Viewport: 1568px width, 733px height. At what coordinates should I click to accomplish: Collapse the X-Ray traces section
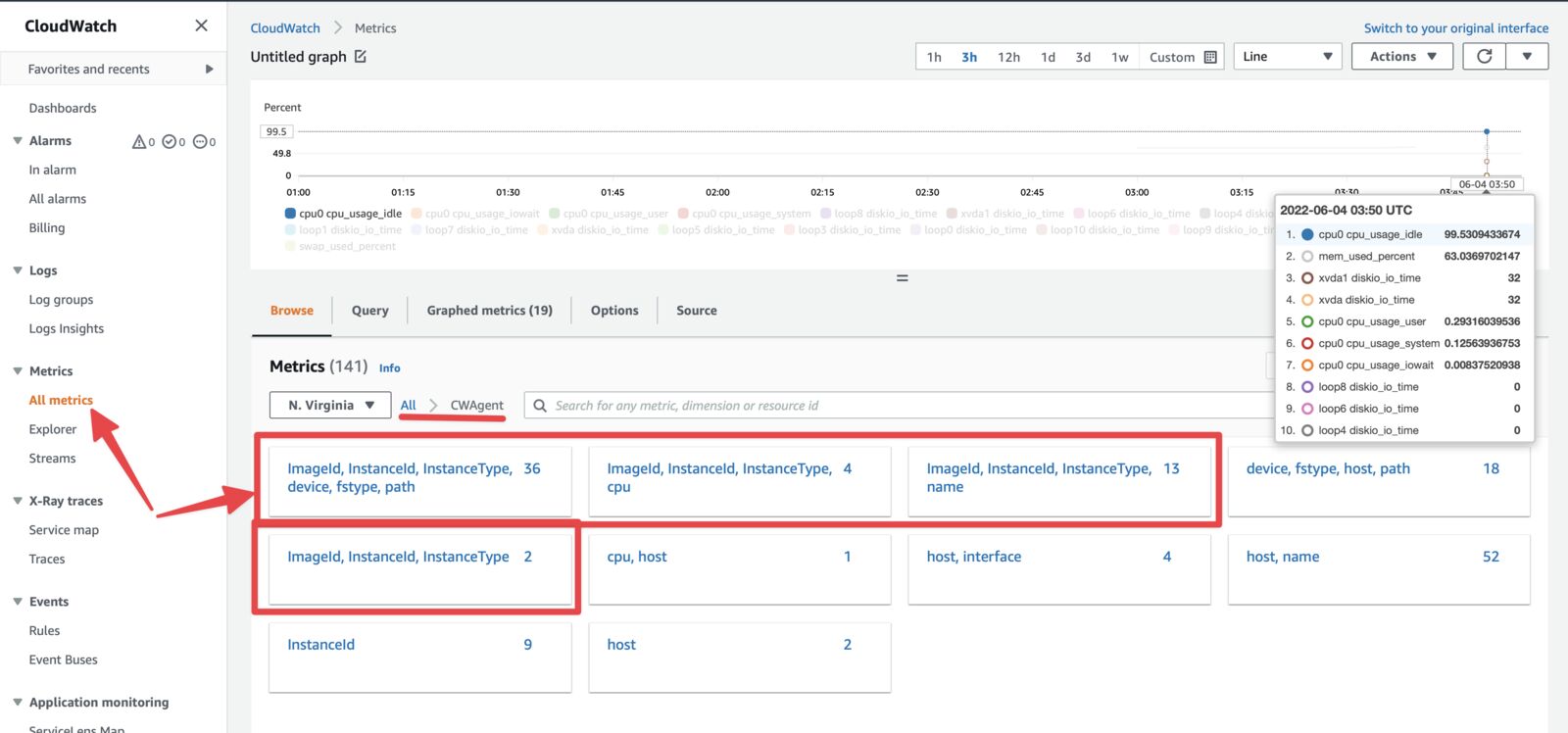pyautogui.click(x=18, y=501)
